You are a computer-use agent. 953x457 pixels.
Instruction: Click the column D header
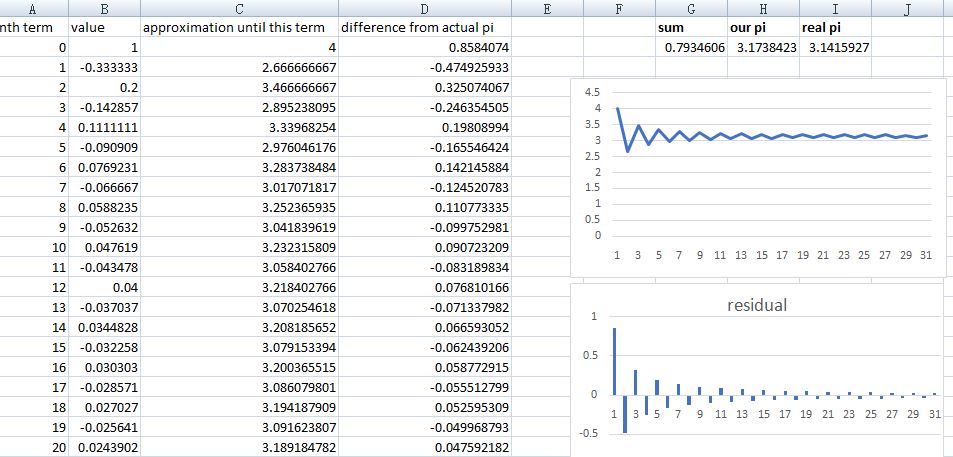tap(425, 9)
